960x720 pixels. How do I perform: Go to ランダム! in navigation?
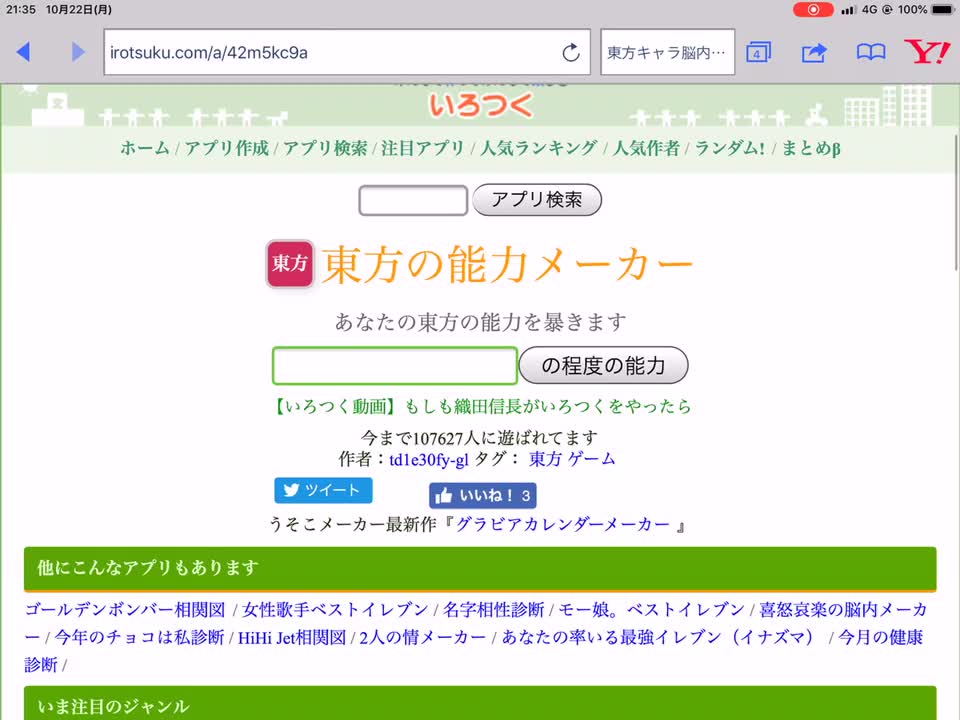click(x=730, y=148)
